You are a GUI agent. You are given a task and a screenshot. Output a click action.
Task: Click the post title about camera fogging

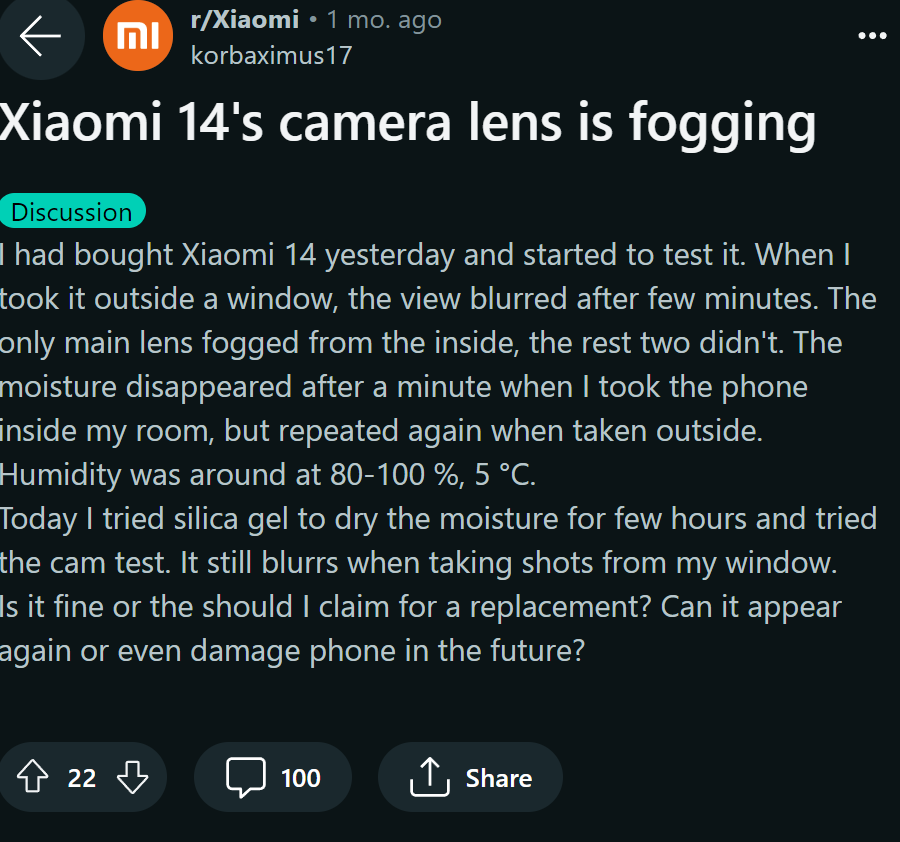click(x=407, y=124)
